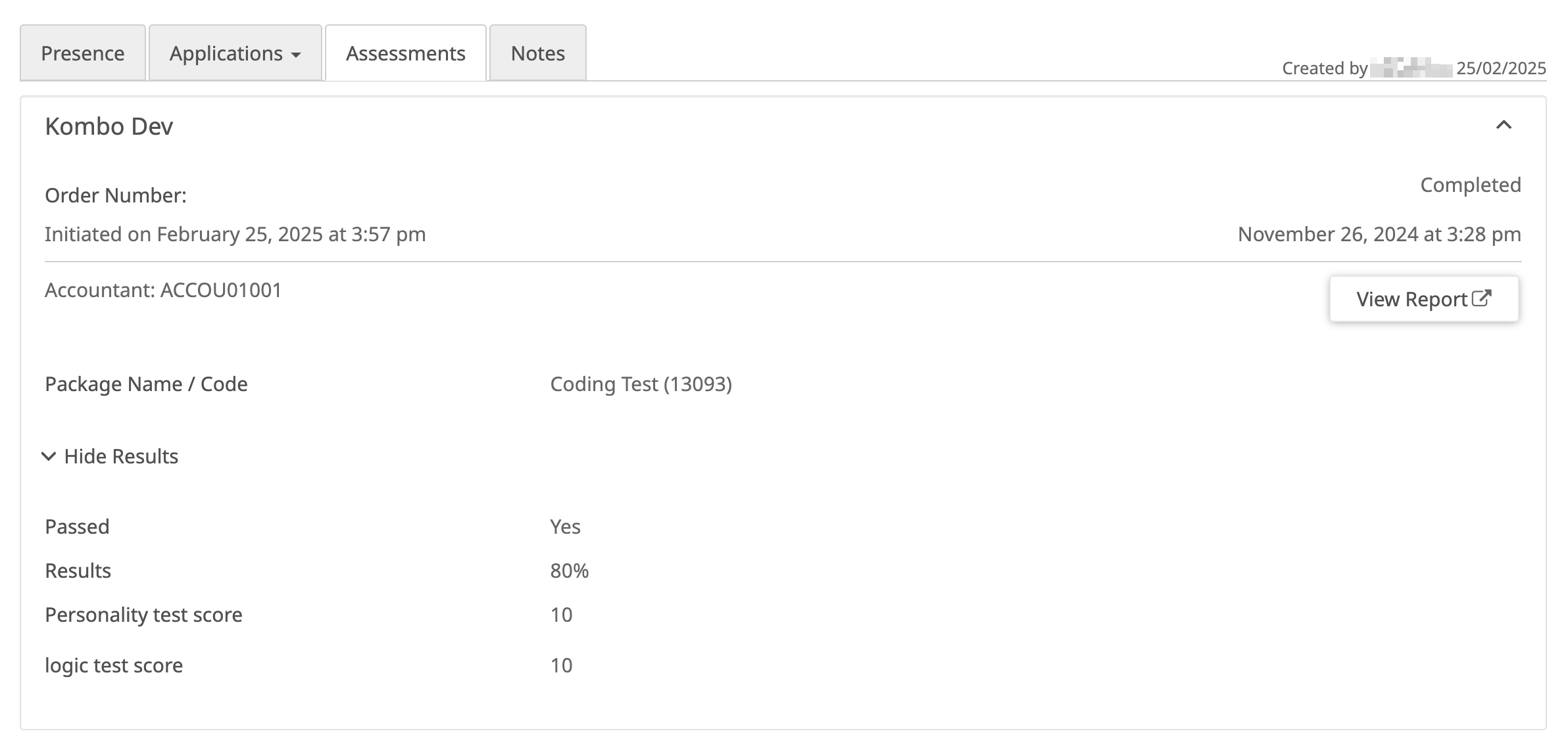
Task: Click the Order Number label
Action: (x=116, y=195)
